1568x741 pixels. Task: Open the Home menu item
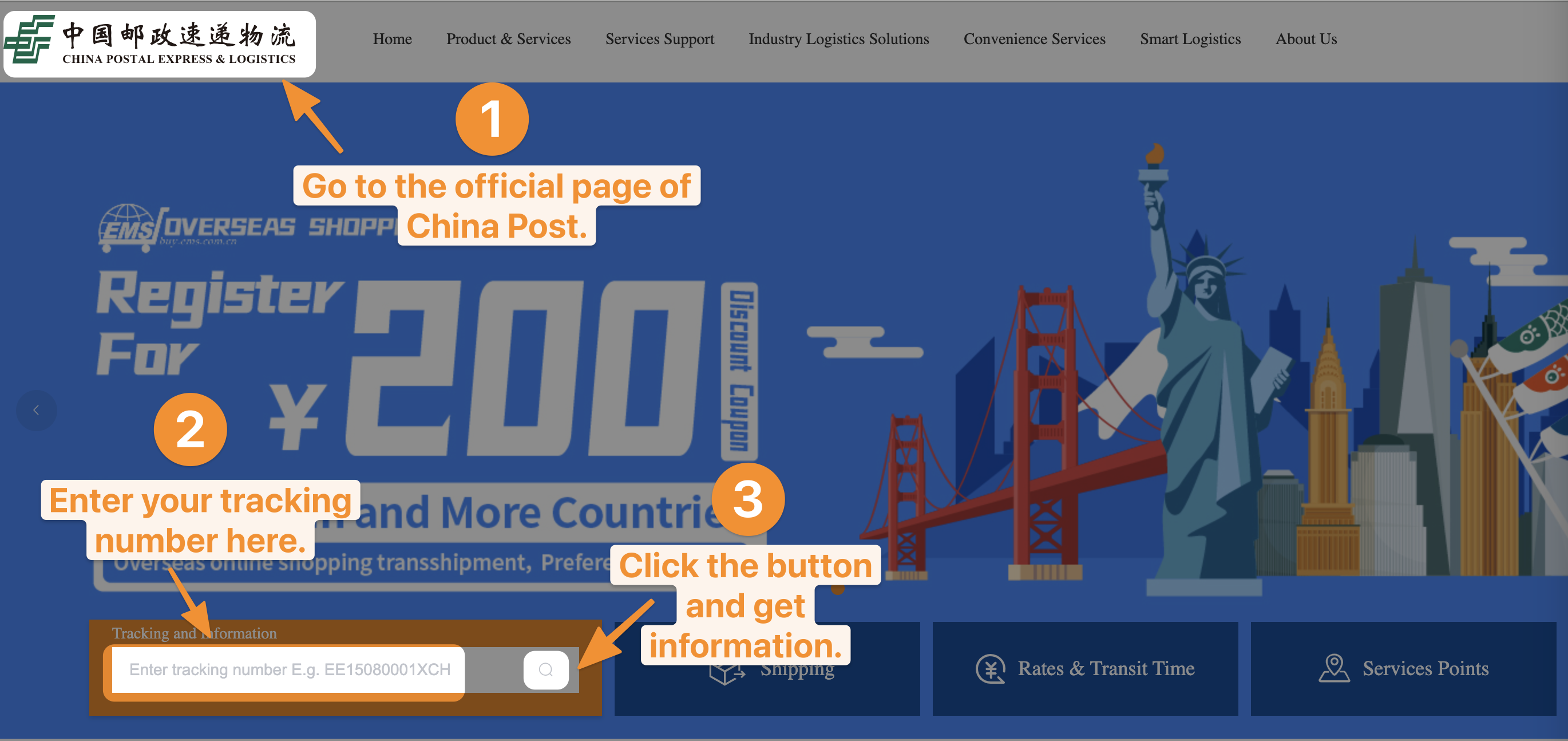point(392,39)
